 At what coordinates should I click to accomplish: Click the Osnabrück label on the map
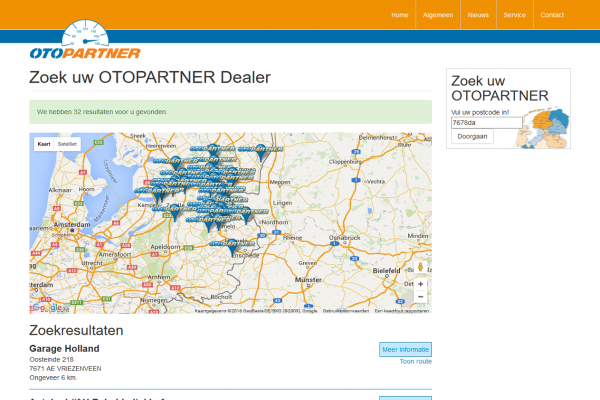(344, 238)
